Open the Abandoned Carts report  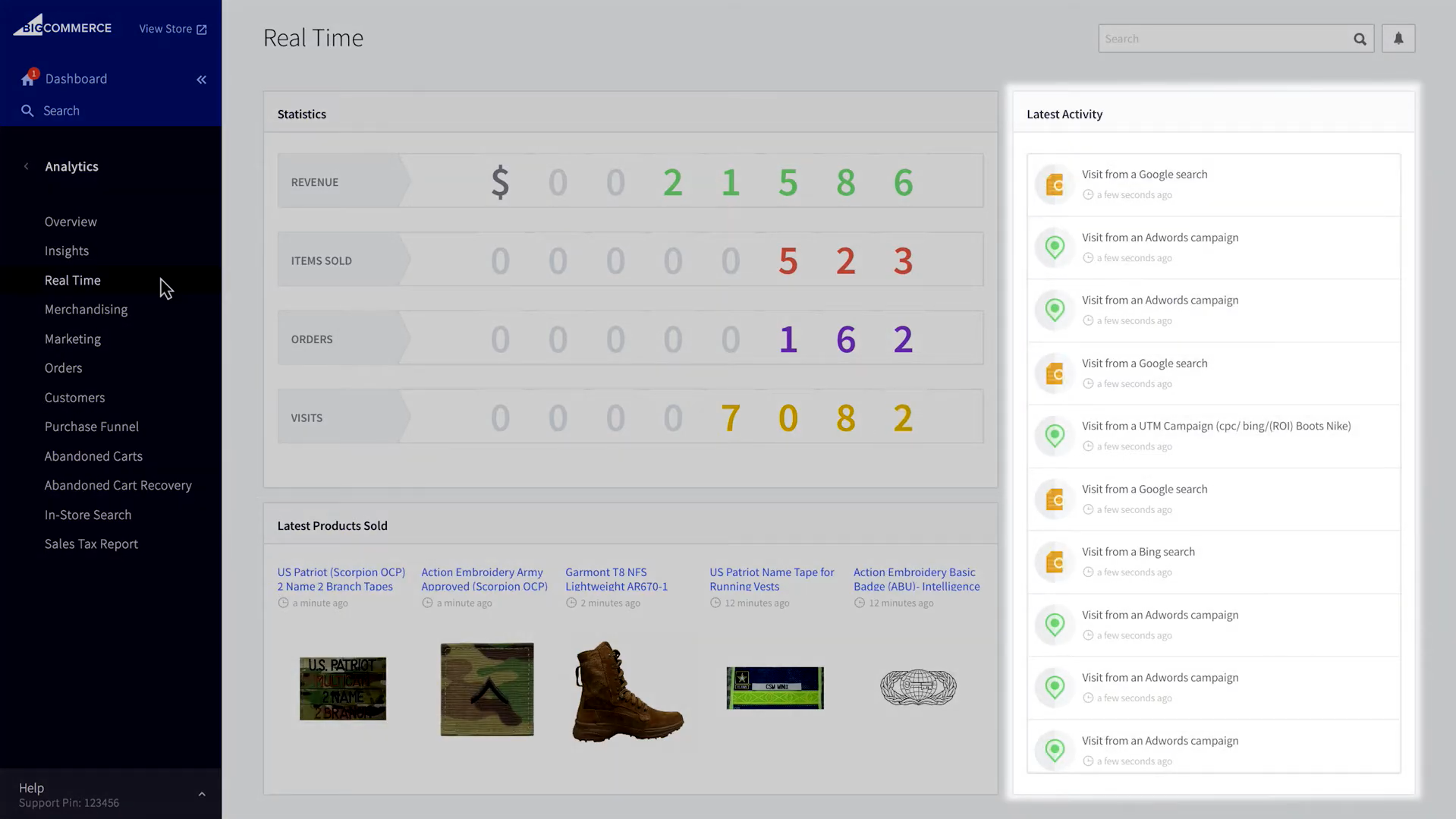93,456
